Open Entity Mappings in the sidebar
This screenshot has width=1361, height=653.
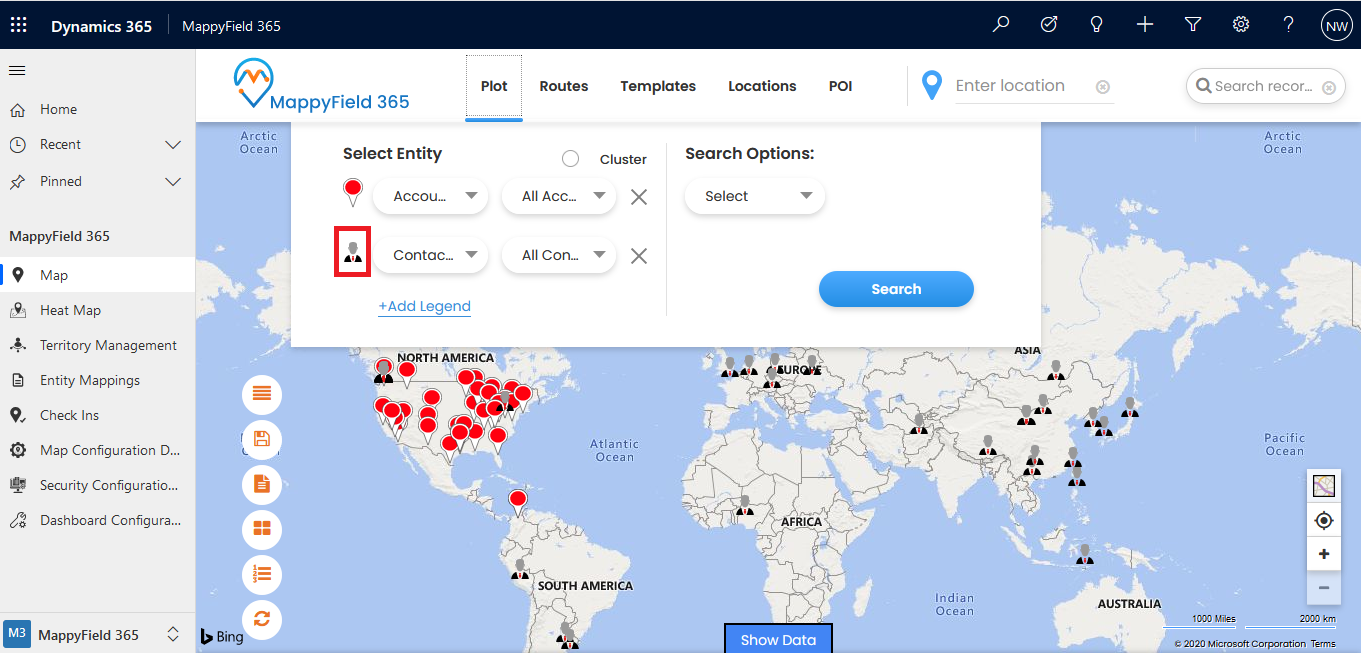pyautogui.click(x=97, y=380)
